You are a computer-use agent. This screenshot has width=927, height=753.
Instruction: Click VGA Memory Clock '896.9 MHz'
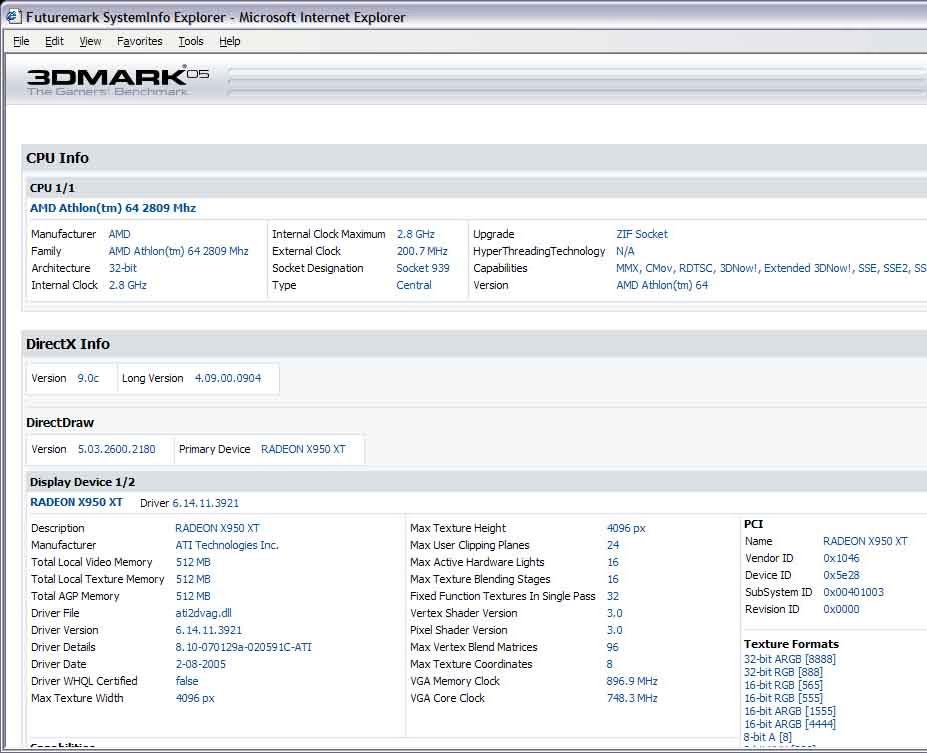632,681
